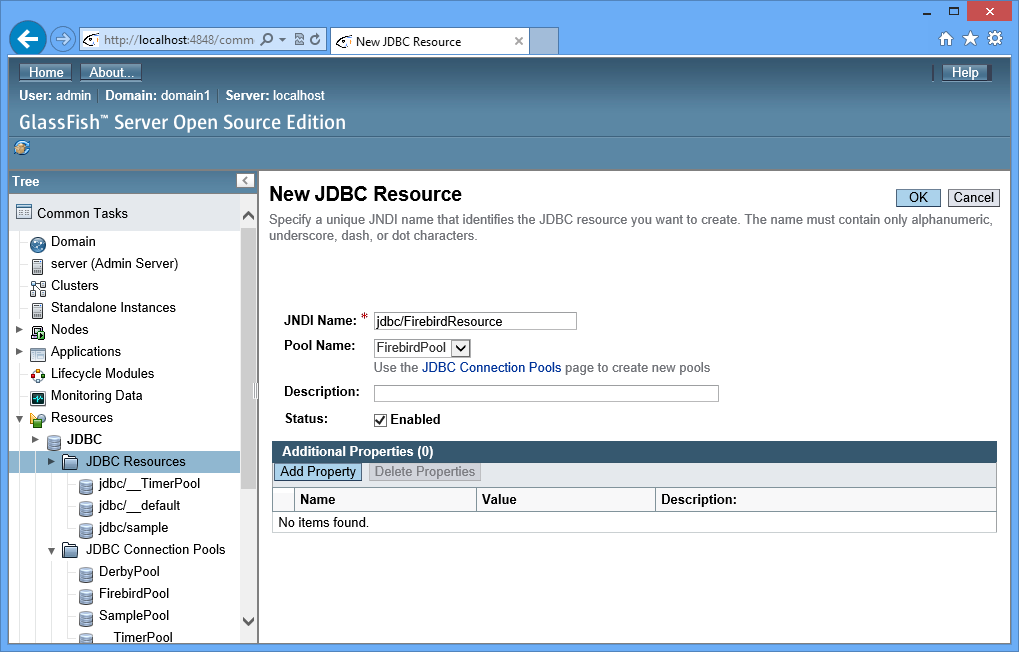
Task: Click the Nodes icon in tree
Action: (x=38, y=332)
